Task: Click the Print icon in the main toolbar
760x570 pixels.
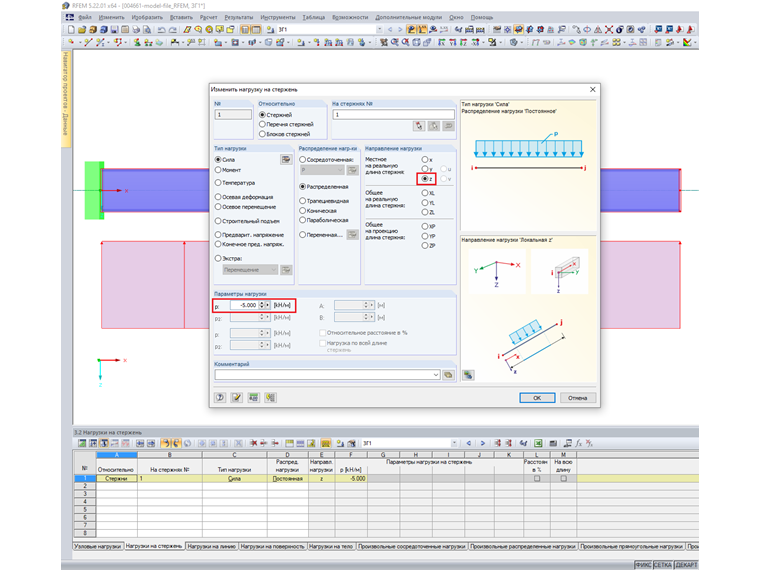Action: (136, 30)
